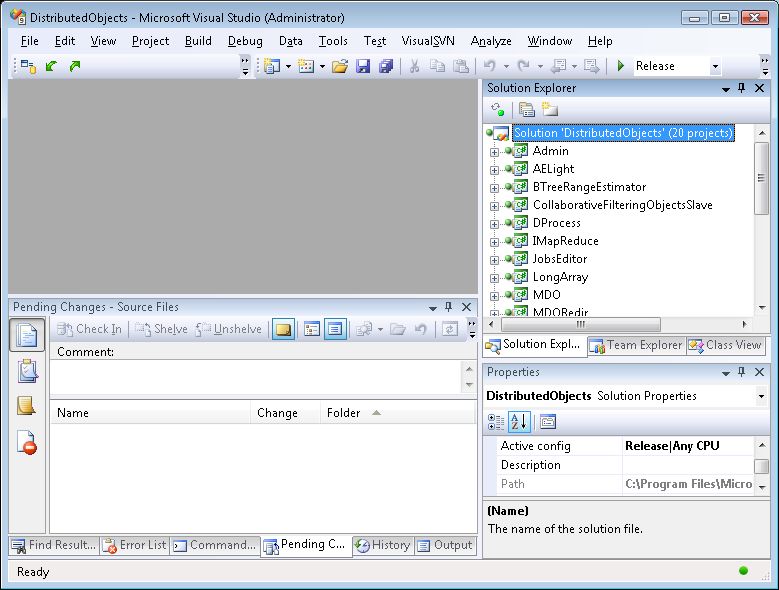779x590 pixels.
Task: Open the VisualSVN menu
Action: [428, 41]
